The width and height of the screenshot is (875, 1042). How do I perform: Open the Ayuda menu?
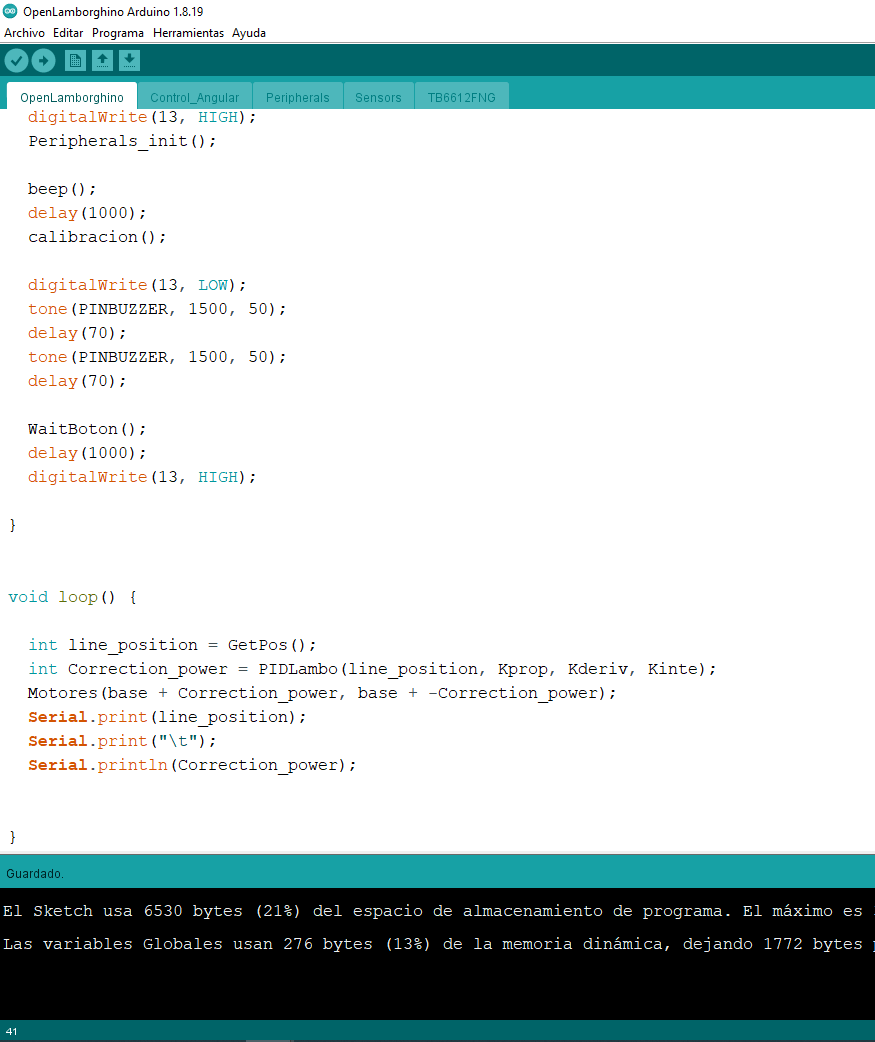[x=248, y=33]
